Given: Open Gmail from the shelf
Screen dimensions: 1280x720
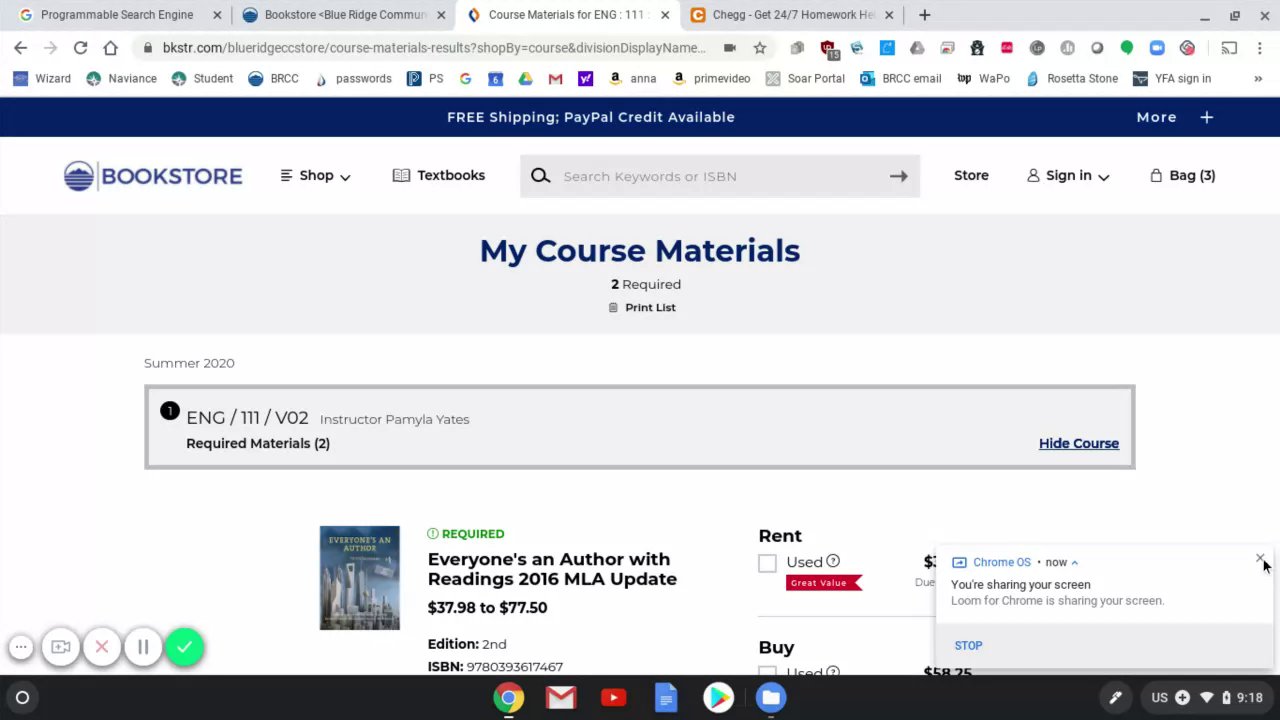Looking at the screenshot, I should coord(561,698).
